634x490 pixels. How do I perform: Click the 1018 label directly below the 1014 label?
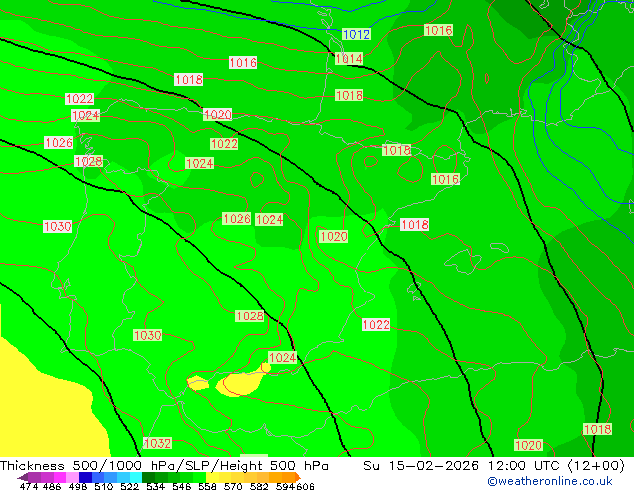(349, 95)
